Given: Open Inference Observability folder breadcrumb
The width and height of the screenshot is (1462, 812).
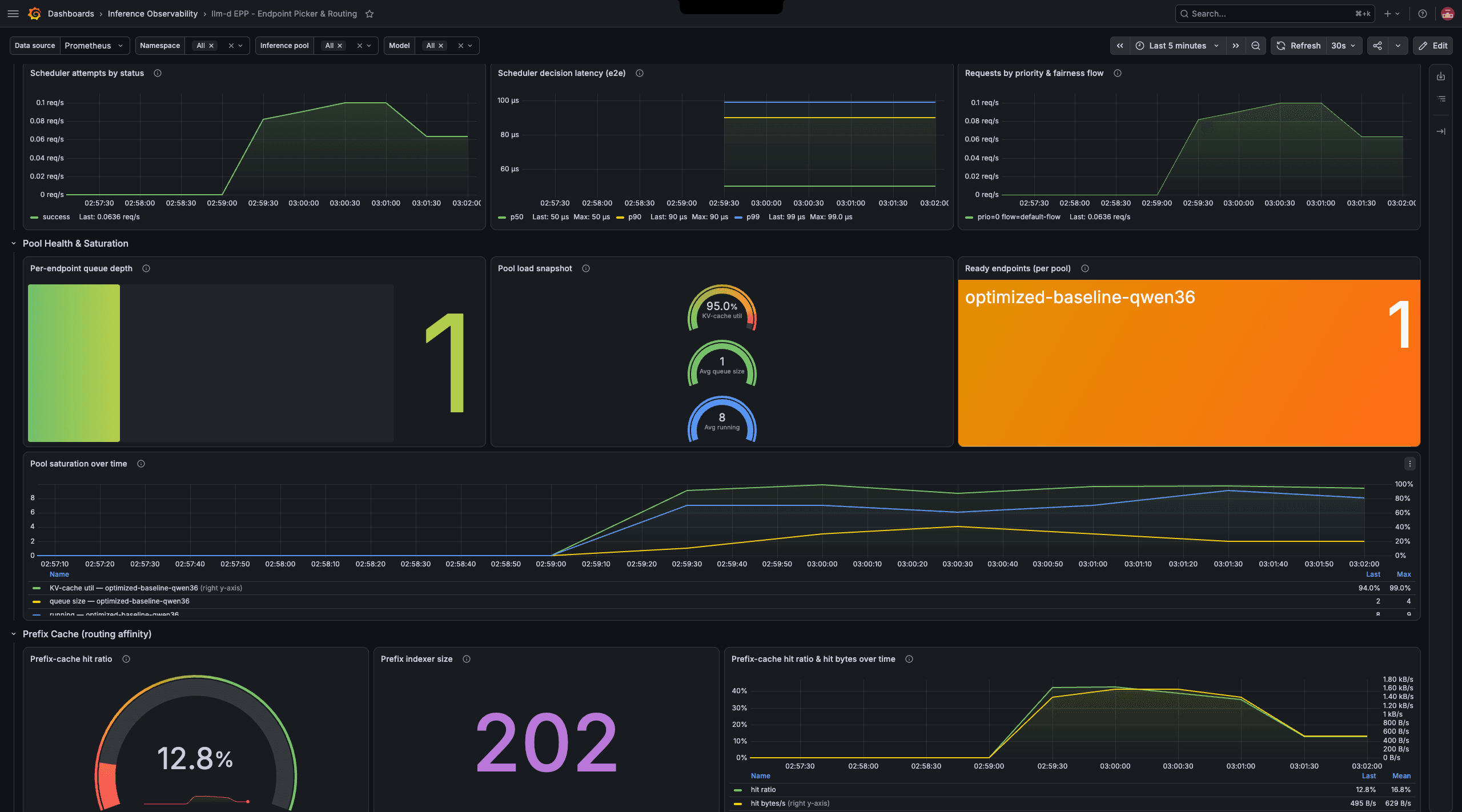Looking at the screenshot, I should click(152, 14).
